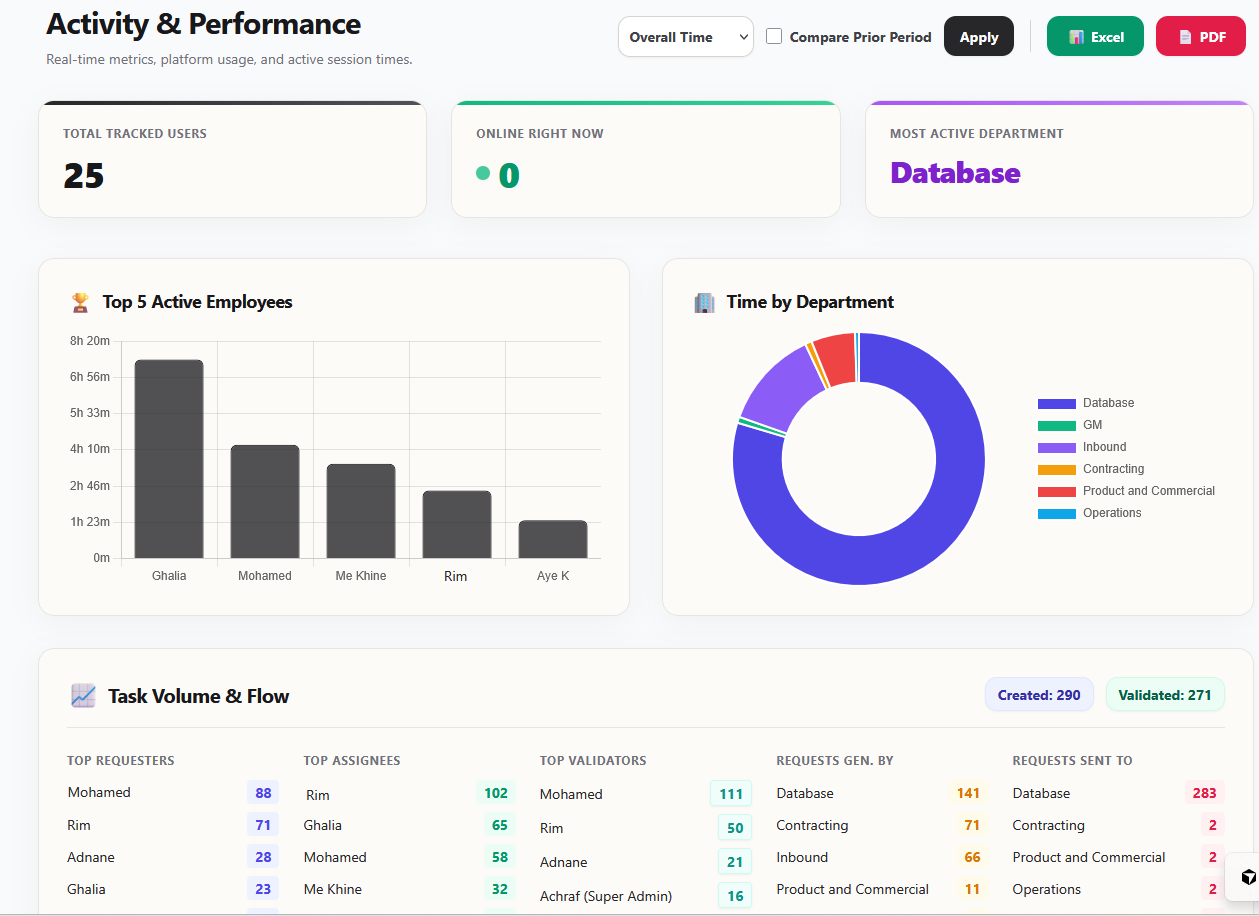The height and width of the screenshot is (916, 1259).
Task: Click the 283 count badge for Database
Action: pos(1204,793)
